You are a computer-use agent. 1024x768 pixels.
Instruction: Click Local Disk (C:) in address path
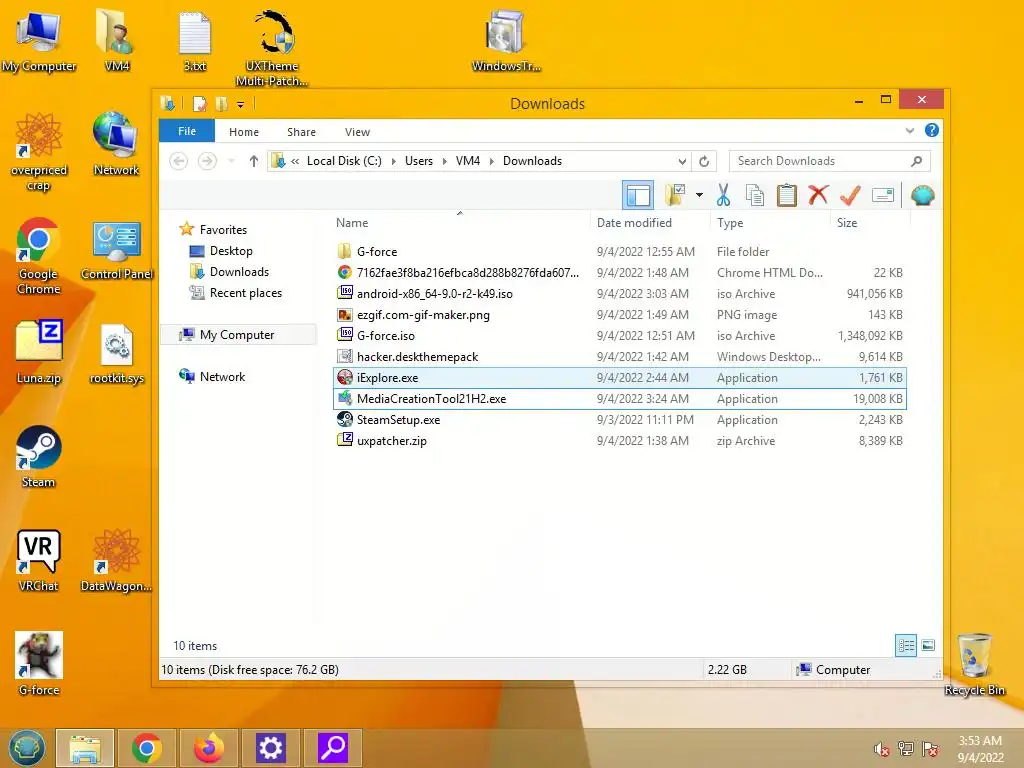(x=344, y=161)
